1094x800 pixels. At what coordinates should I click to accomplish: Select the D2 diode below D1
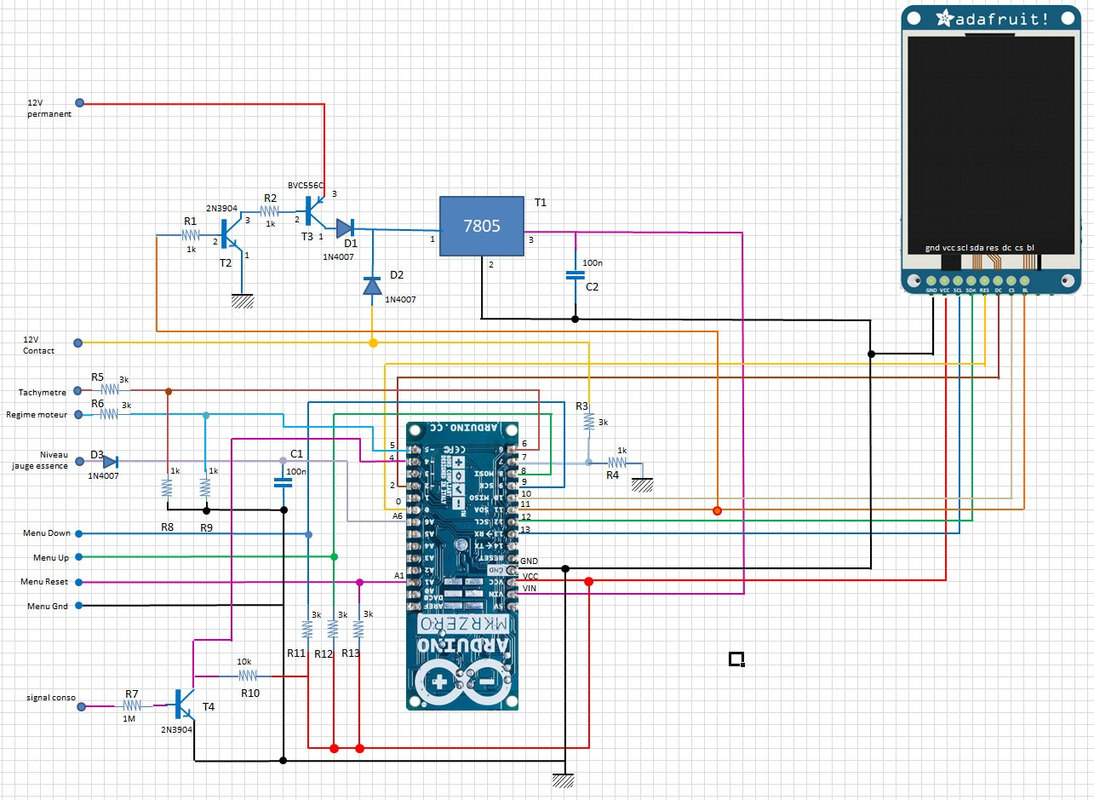click(x=372, y=288)
